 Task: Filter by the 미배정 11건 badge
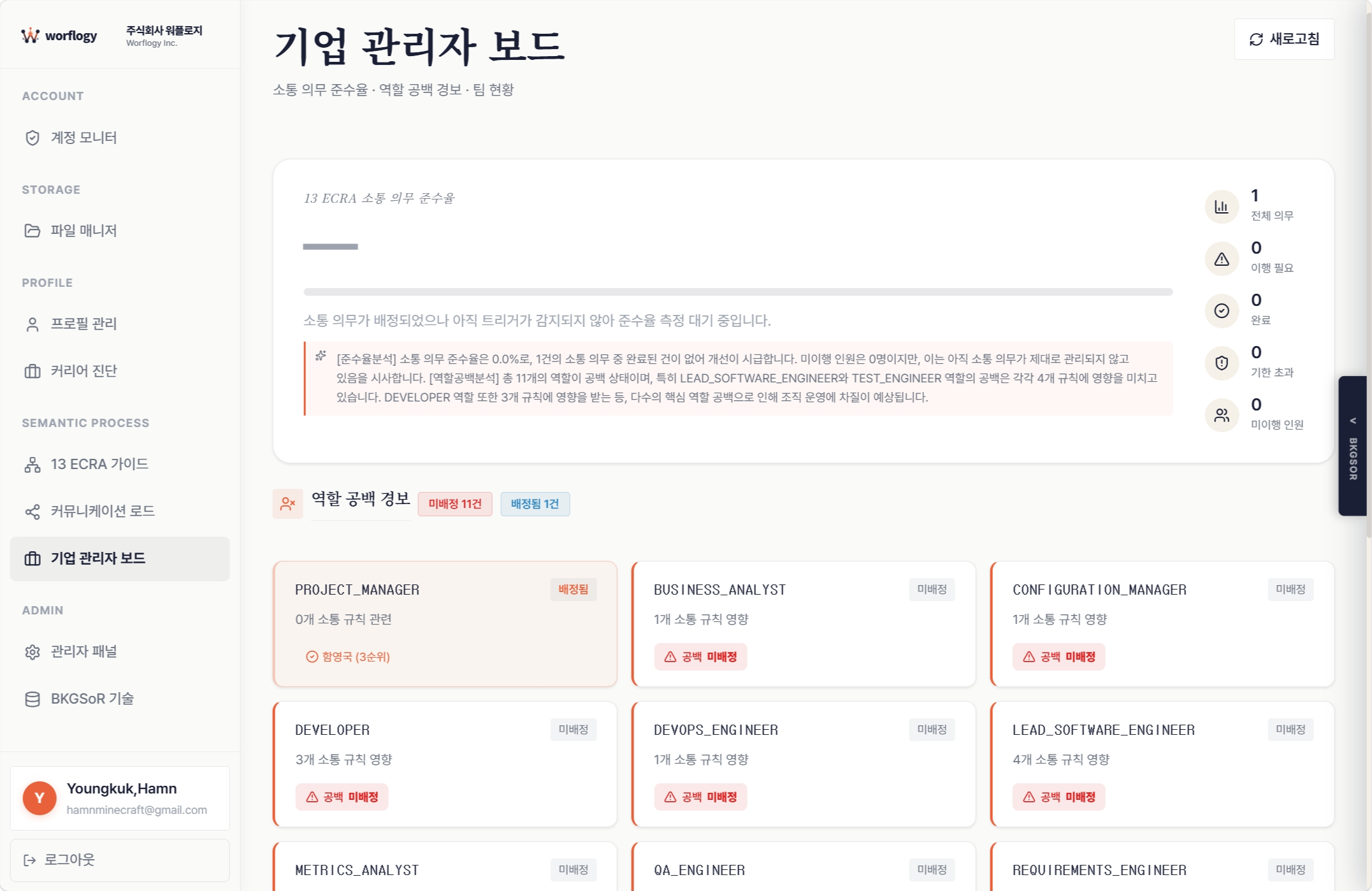(x=455, y=504)
